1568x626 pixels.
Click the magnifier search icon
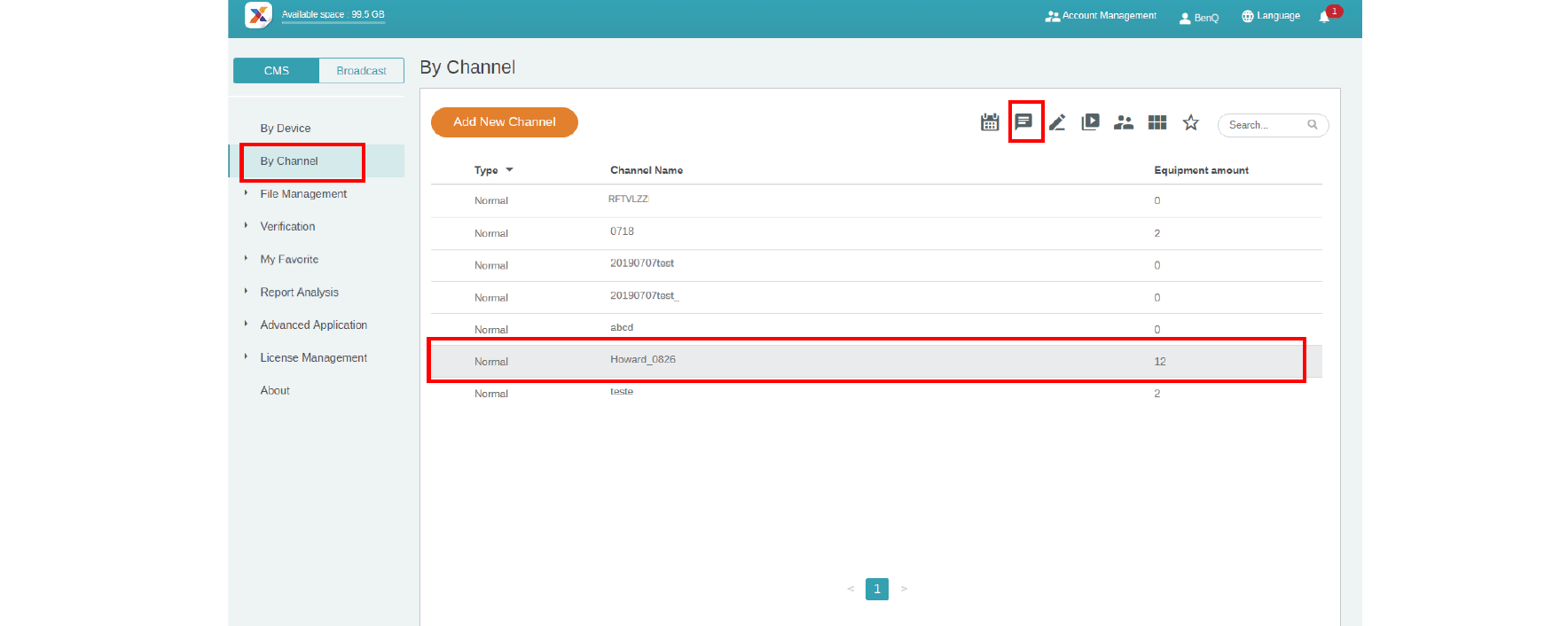click(1313, 125)
